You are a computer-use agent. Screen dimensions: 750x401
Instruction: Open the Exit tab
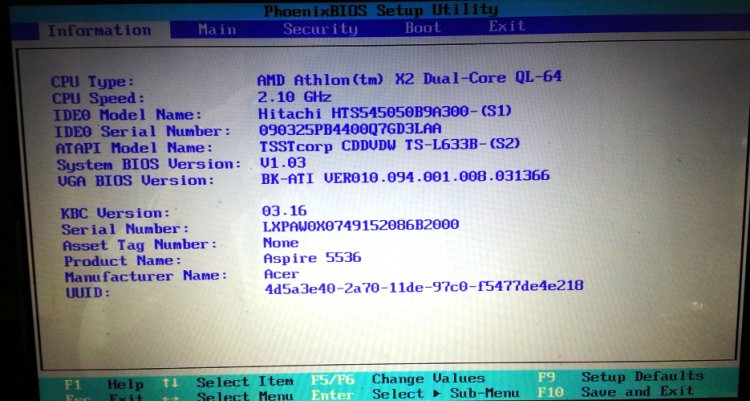coord(507,26)
